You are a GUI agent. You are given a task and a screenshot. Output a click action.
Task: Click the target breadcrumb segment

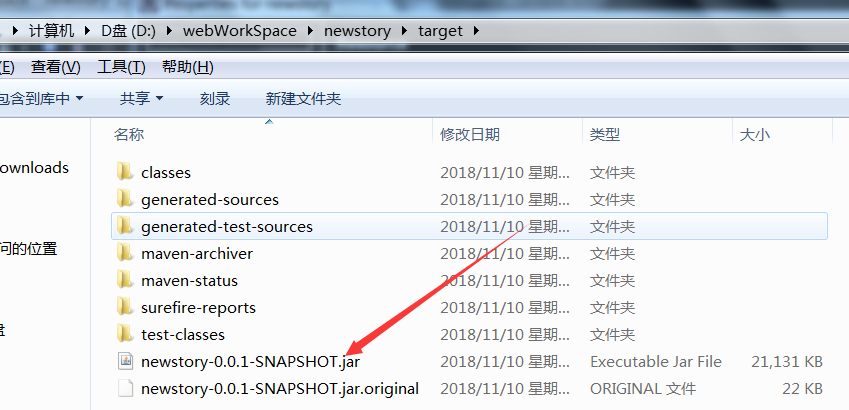[x=440, y=31]
